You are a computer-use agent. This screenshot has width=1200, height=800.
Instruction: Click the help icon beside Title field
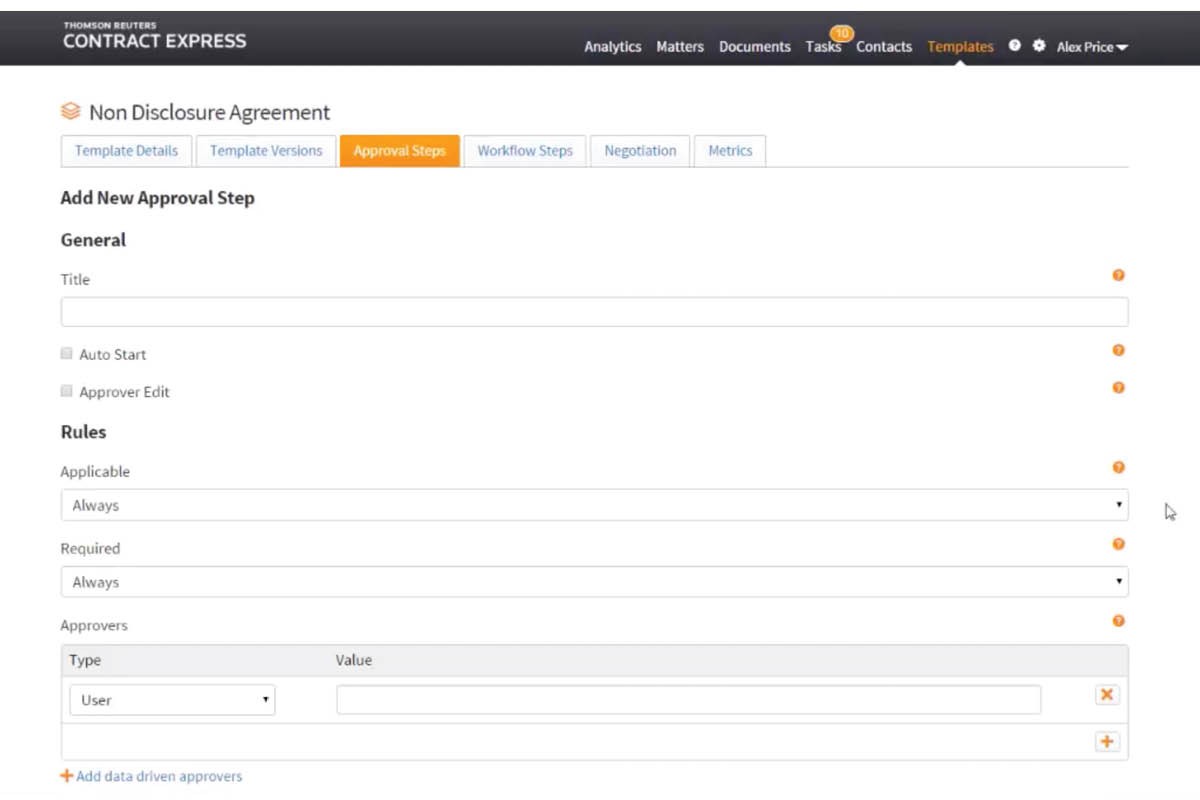1118,275
